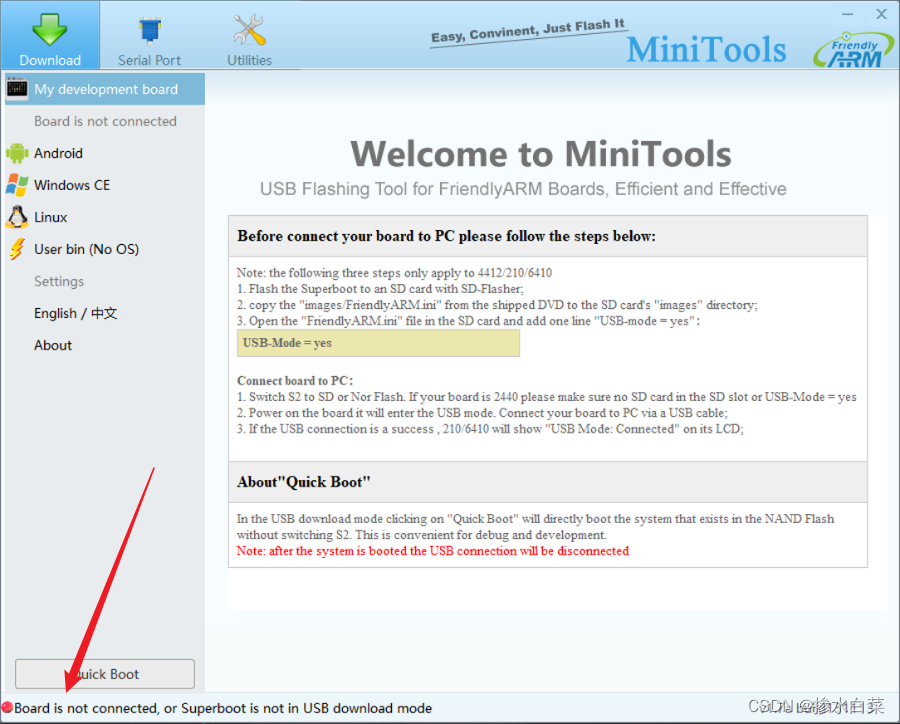
Task: Click the Android sidebar icon
Action: [18, 153]
